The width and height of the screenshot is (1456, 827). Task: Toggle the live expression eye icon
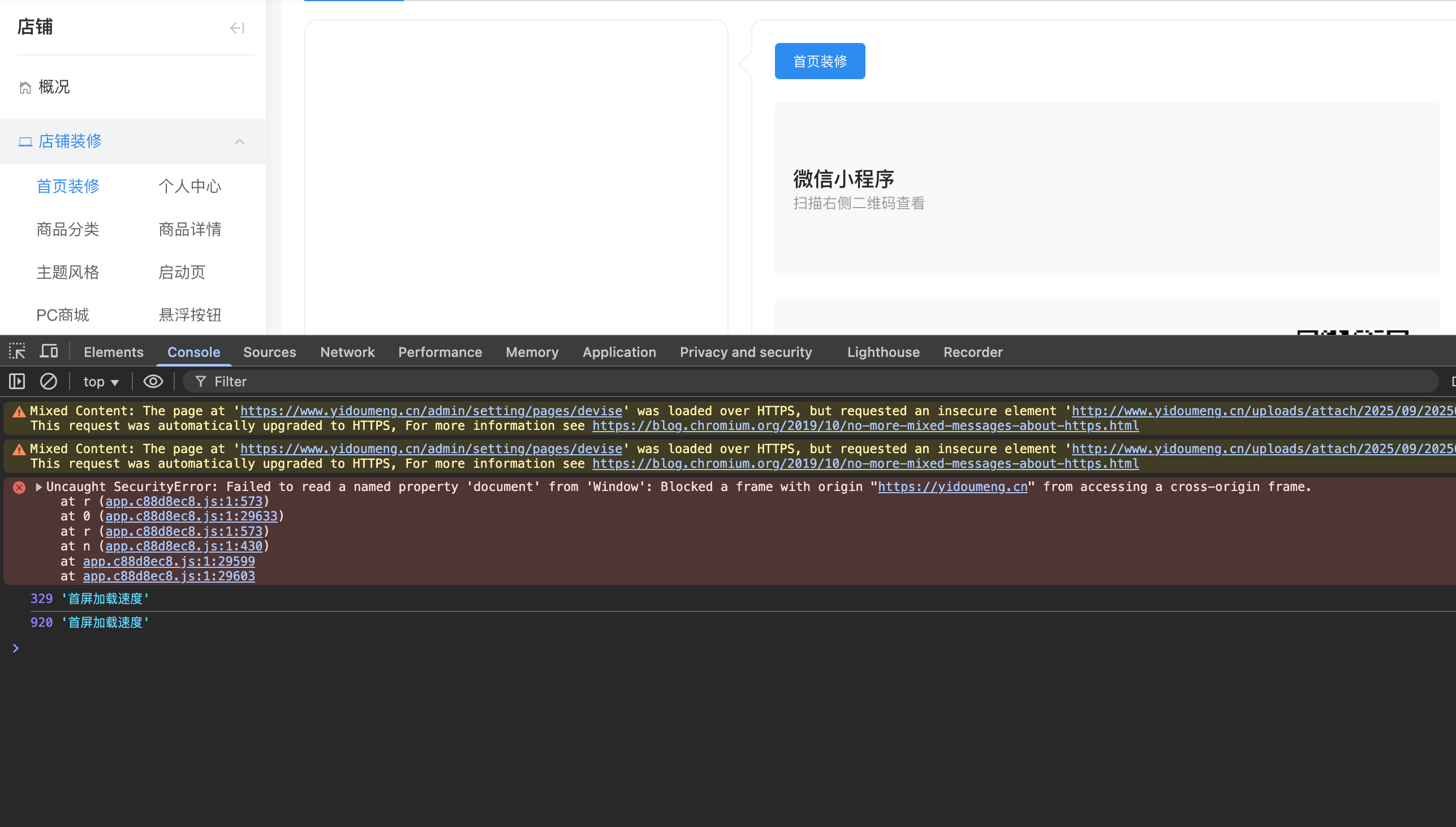153,381
